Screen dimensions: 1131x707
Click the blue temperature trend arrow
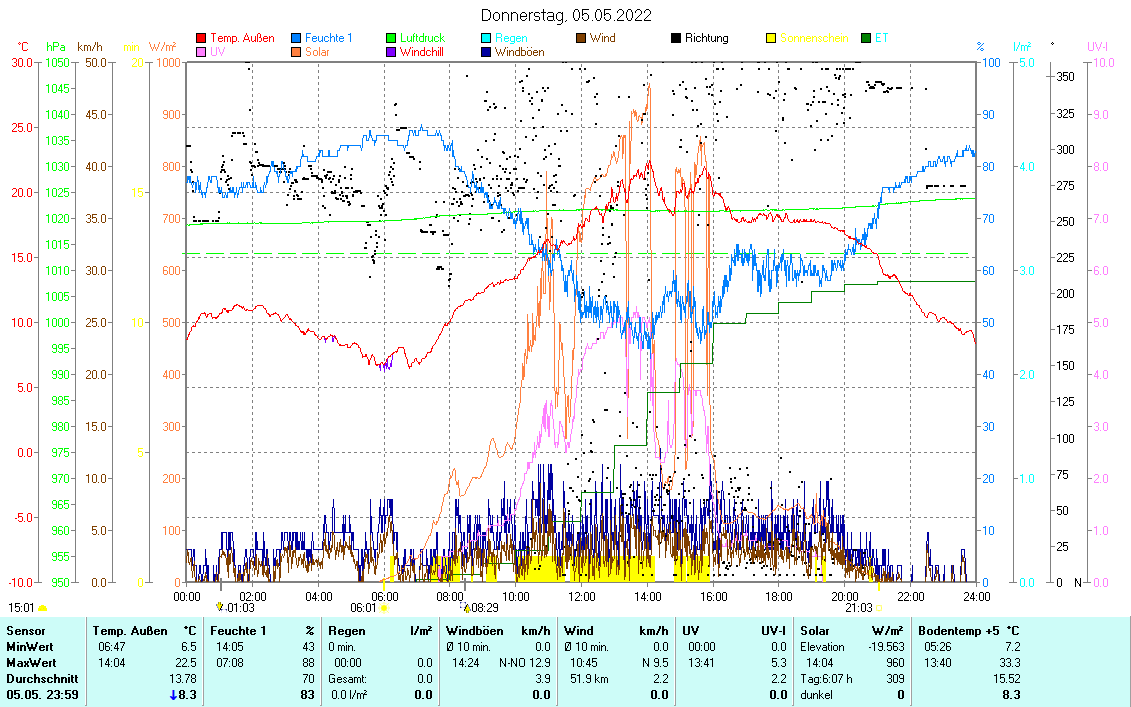tap(173, 695)
